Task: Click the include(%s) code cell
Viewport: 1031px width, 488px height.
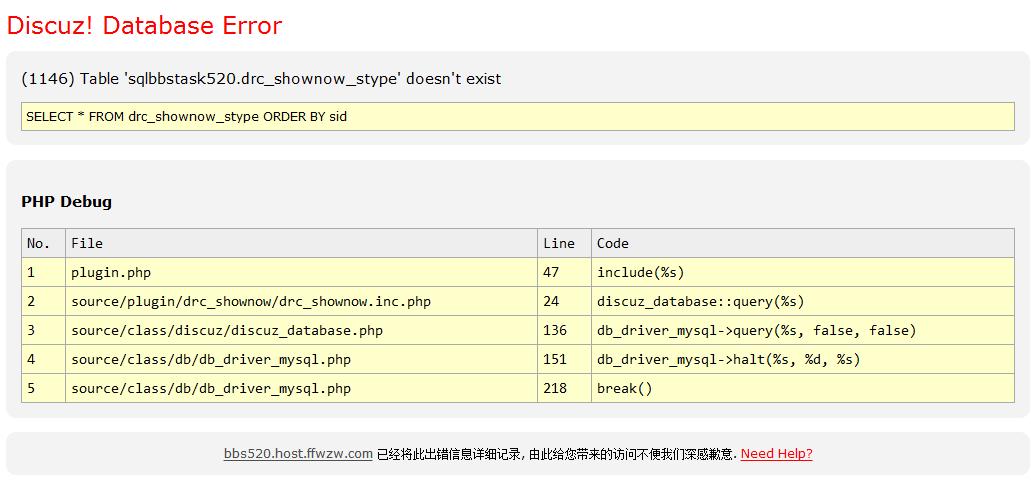Action: [641, 272]
